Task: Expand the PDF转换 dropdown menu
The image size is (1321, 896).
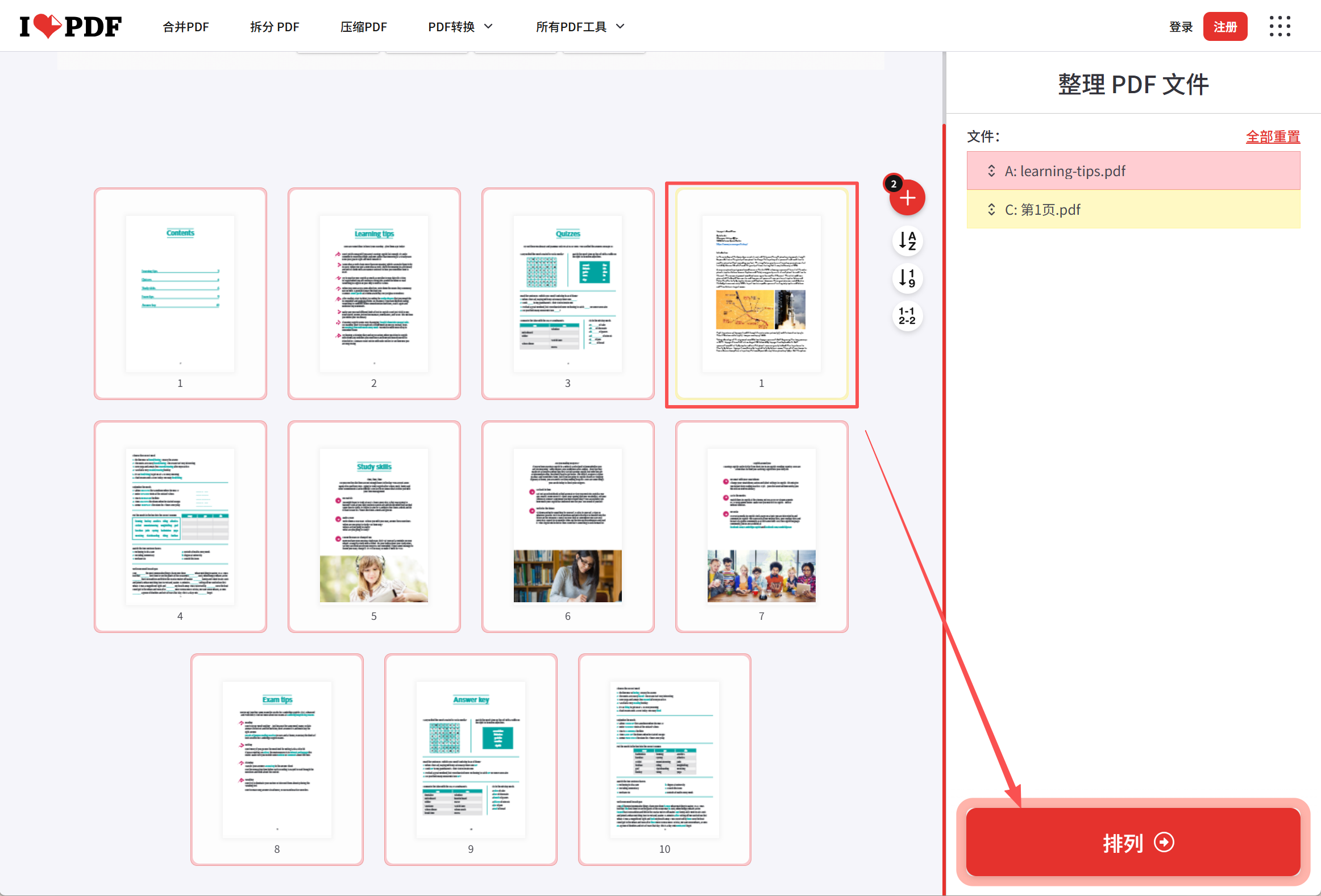Action: pos(460,26)
